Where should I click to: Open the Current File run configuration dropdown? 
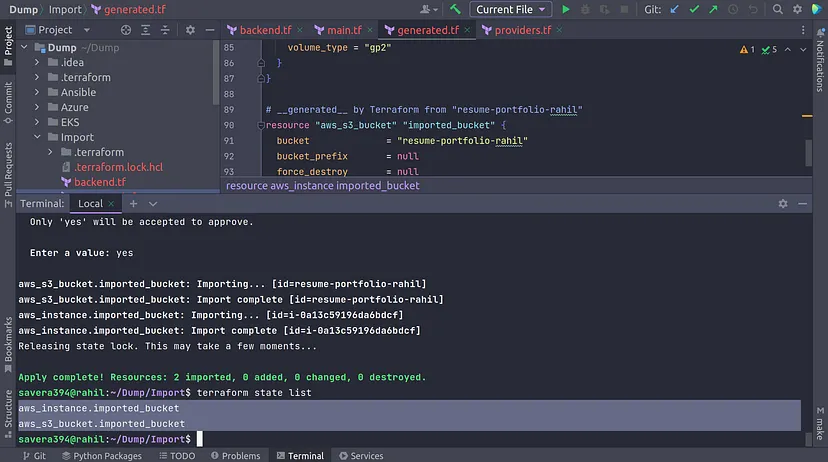coord(511,10)
